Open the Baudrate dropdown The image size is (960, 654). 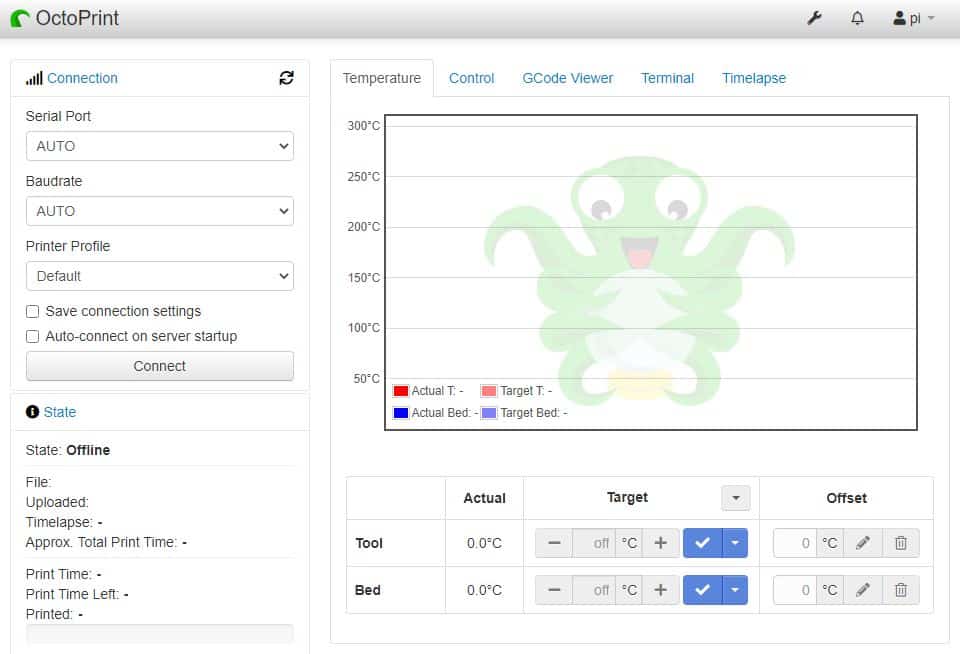[x=160, y=211]
